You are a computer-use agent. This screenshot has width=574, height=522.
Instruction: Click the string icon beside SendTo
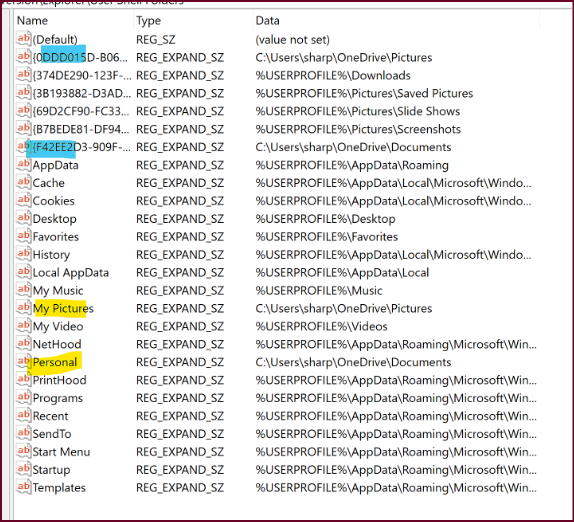(24, 433)
